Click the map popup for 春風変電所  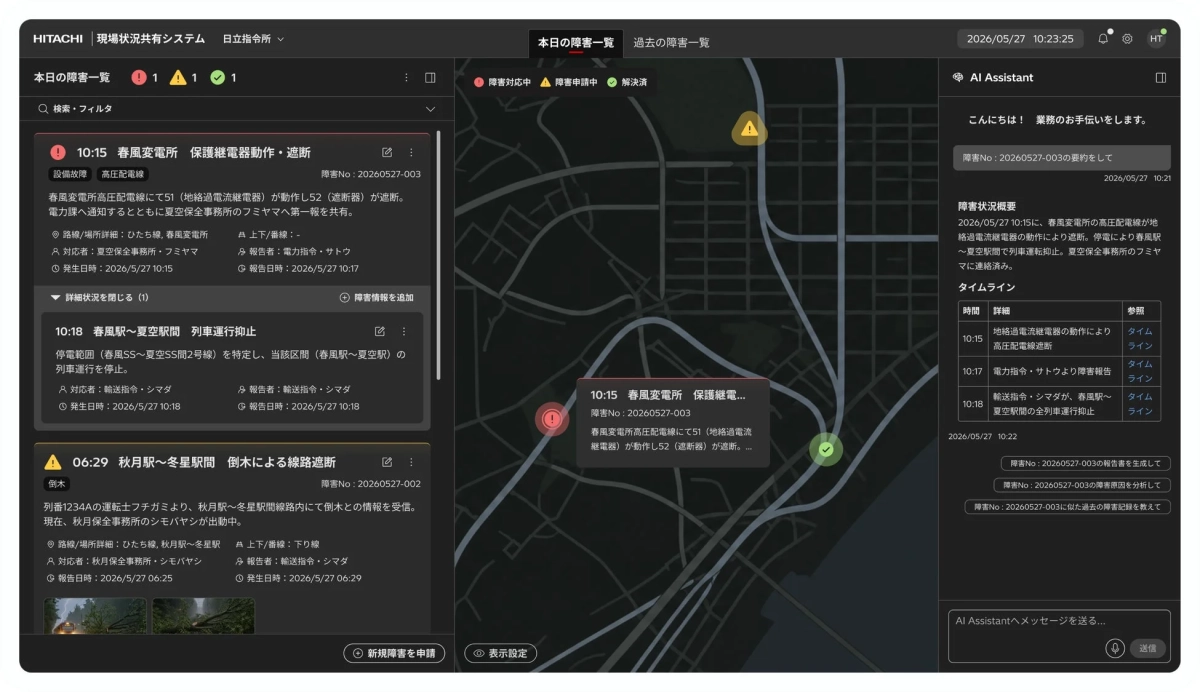coord(673,422)
